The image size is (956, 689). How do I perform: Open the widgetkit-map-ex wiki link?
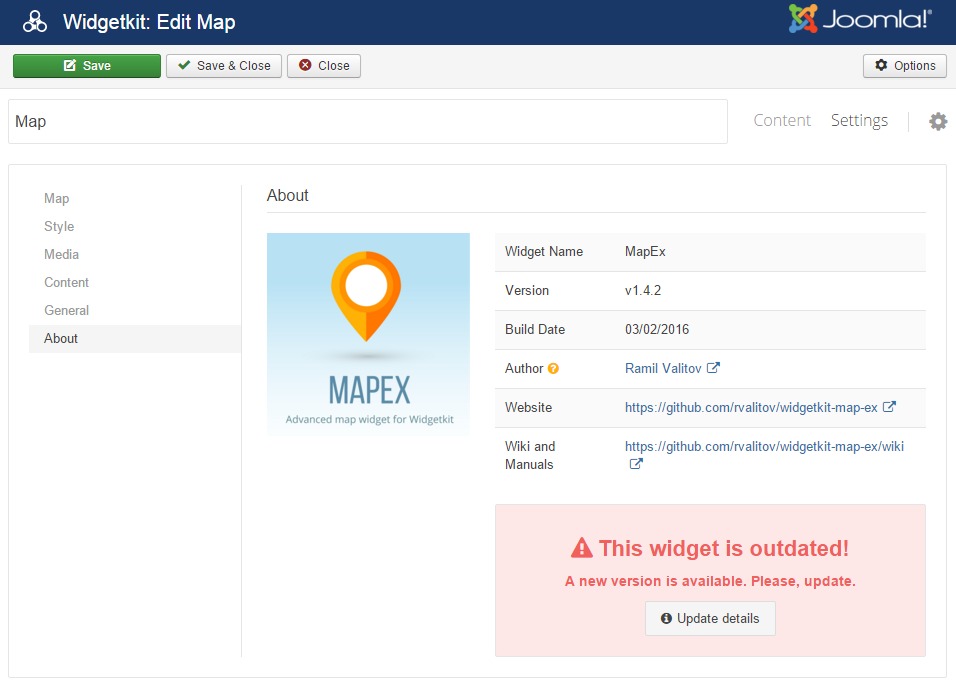[764, 446]
